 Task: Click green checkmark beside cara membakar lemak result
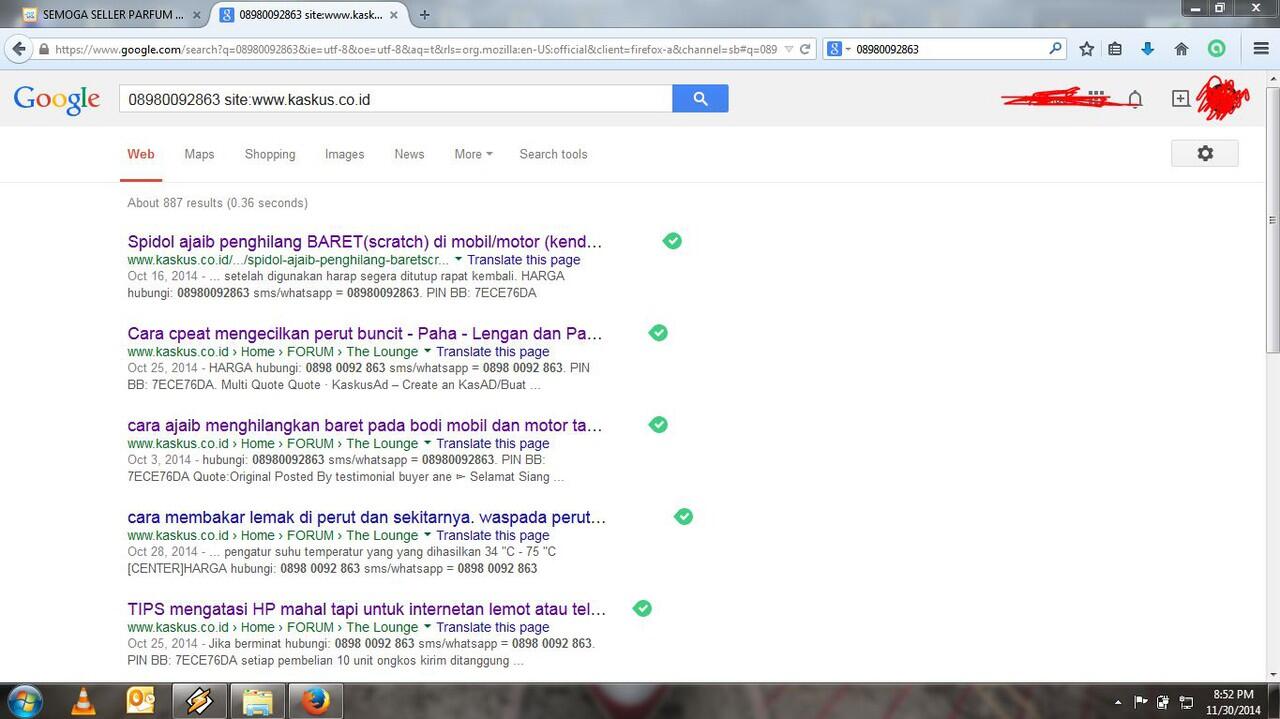(x=683, y=517)
